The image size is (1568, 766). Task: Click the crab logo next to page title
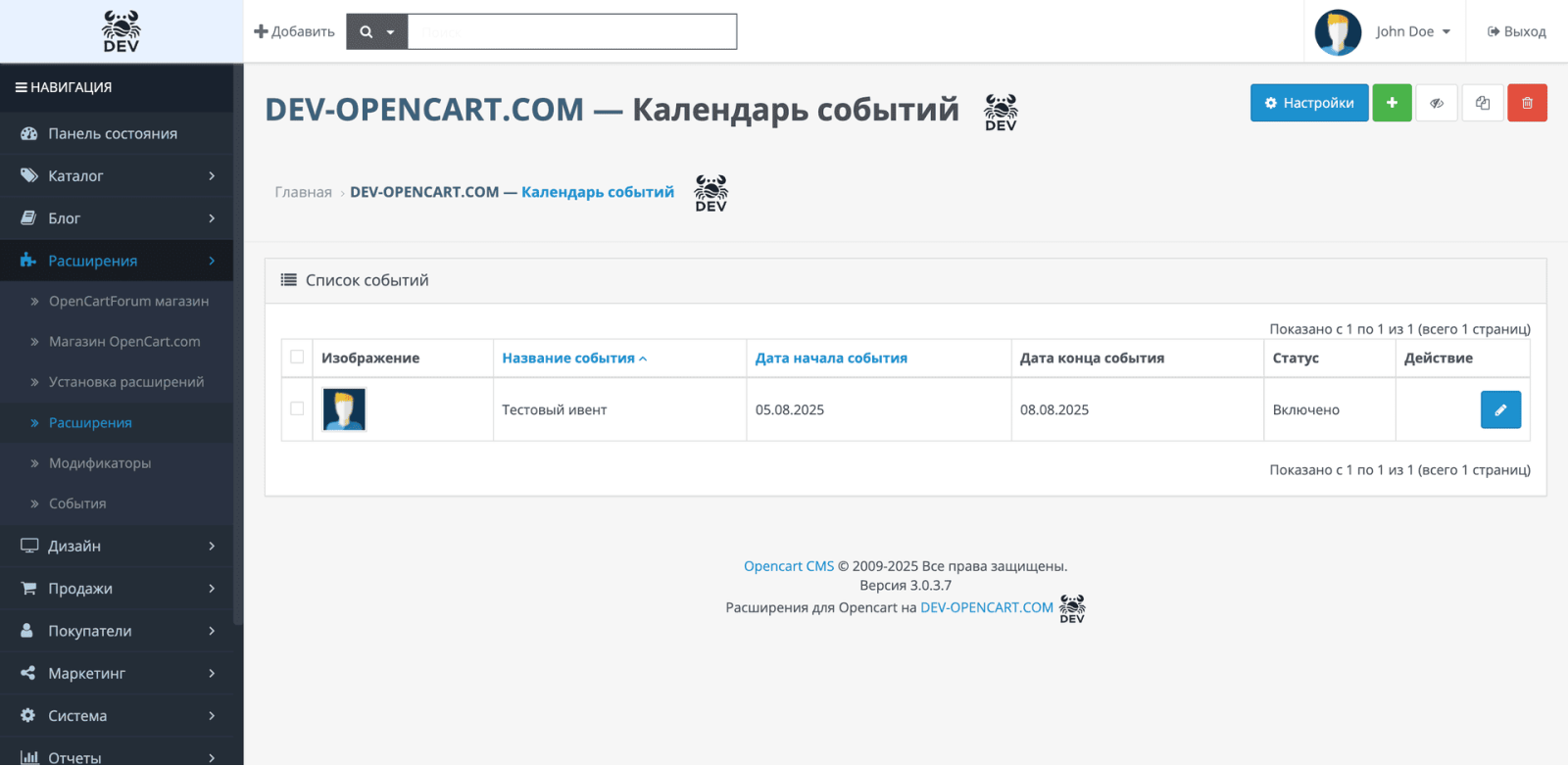1001,113
